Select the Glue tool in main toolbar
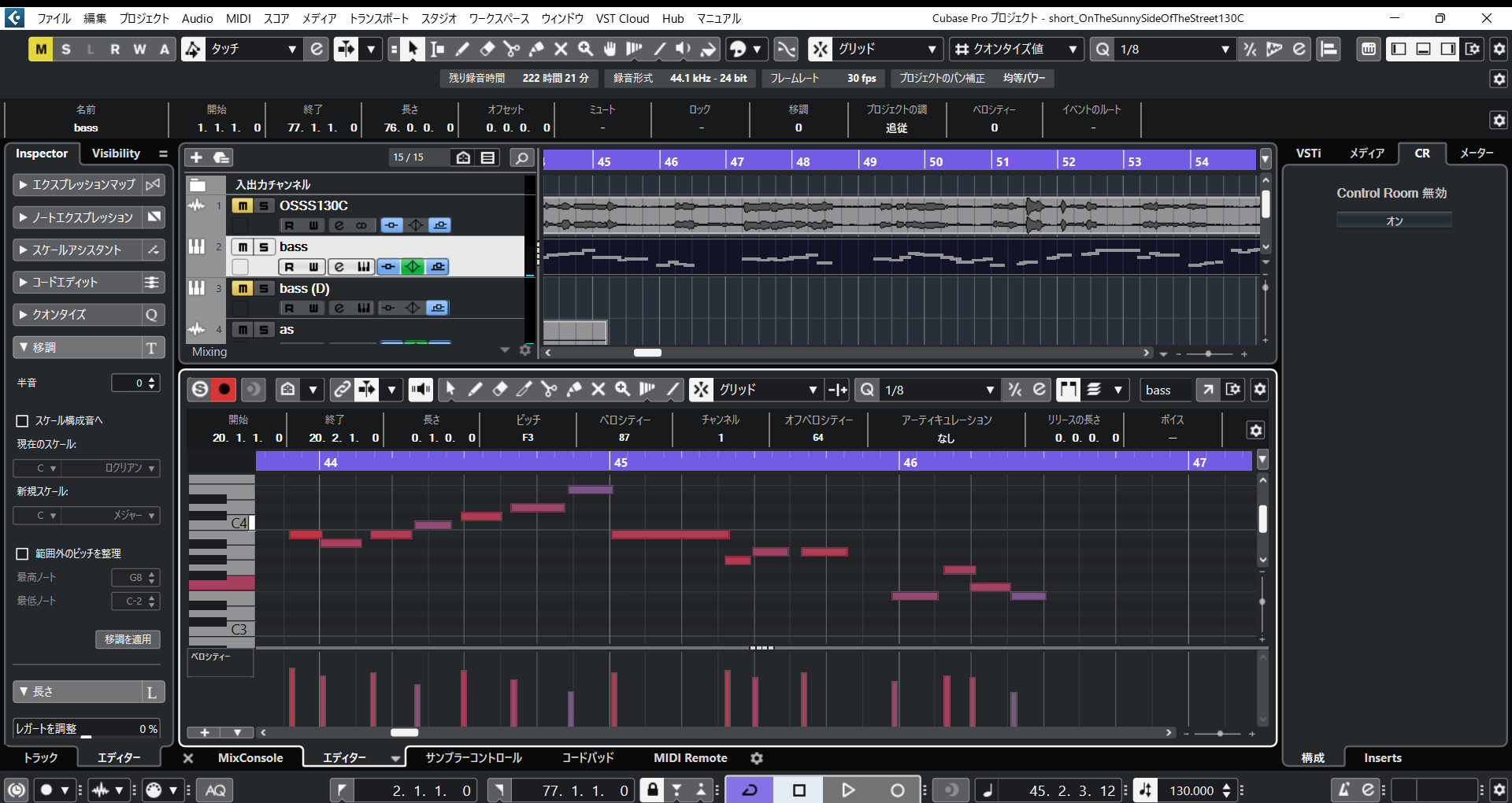 pos(536,49)
